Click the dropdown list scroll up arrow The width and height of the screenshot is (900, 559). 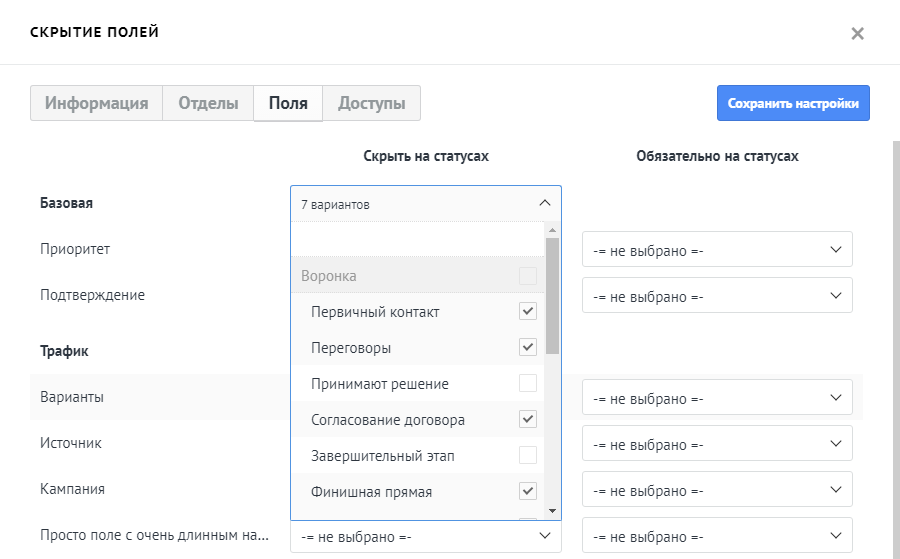point(552,230)
